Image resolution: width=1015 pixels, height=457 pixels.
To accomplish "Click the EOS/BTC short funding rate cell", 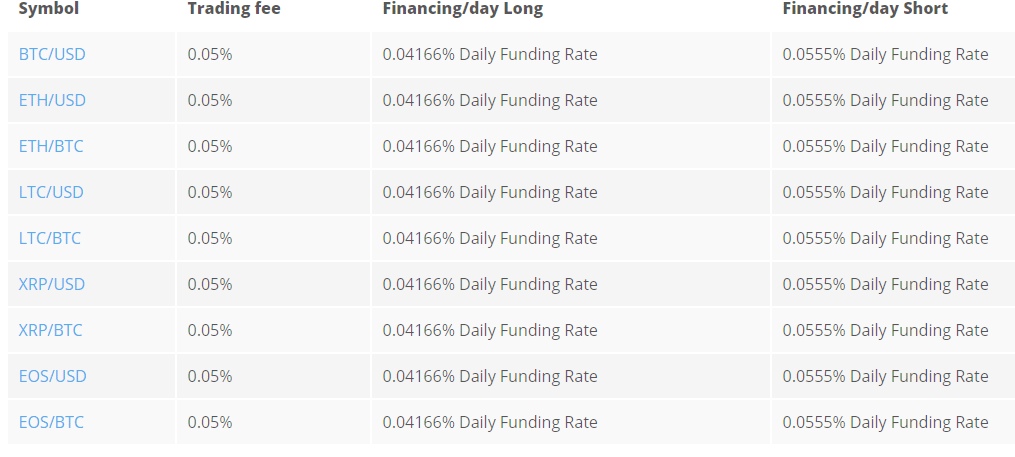I will click(x=885, y=422).
